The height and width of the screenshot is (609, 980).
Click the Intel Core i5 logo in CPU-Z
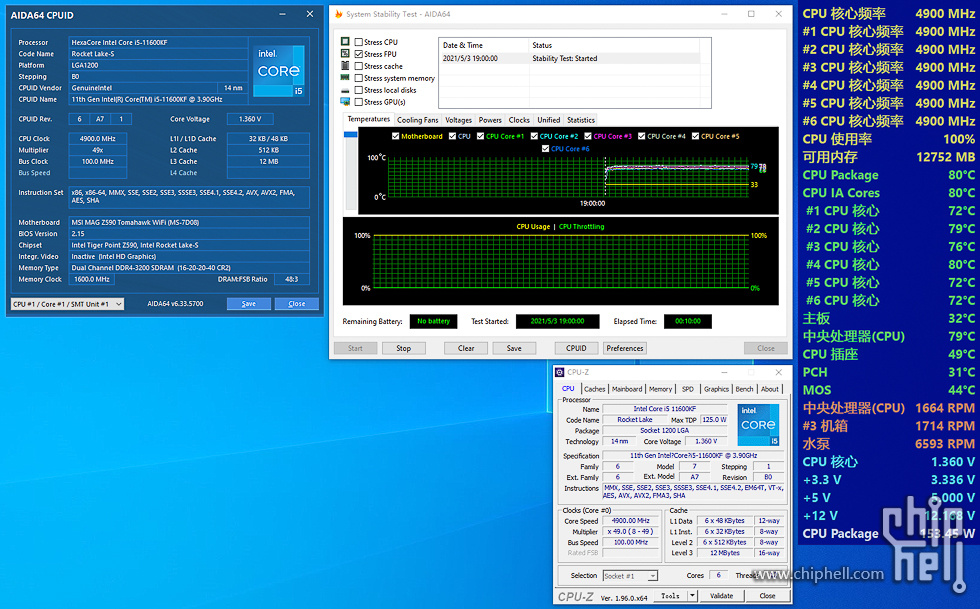pyautogui.click(x=757, y=424)
